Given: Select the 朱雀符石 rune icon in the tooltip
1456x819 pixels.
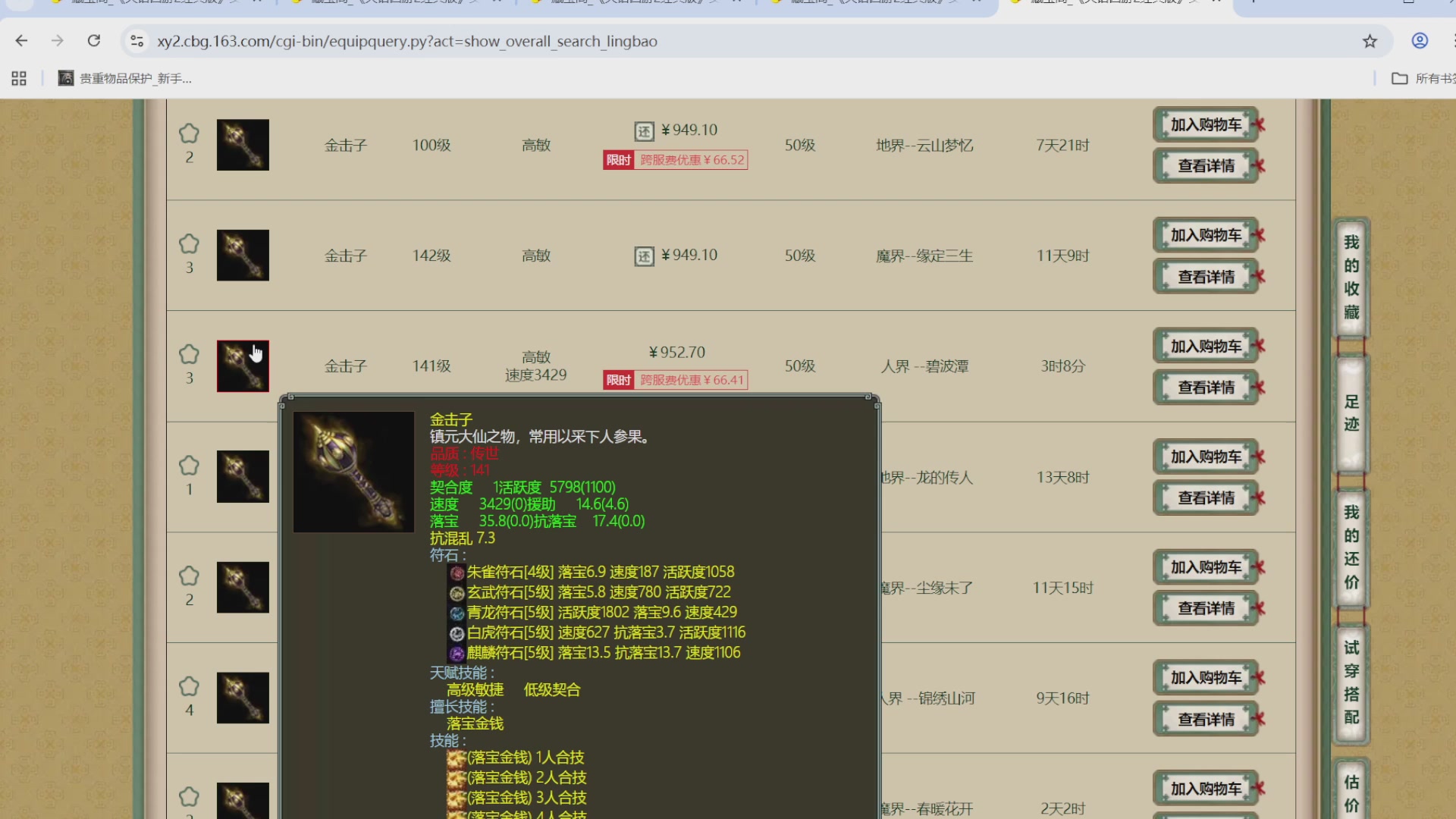Looking at the screenshot, I should [x=457, y=573].
